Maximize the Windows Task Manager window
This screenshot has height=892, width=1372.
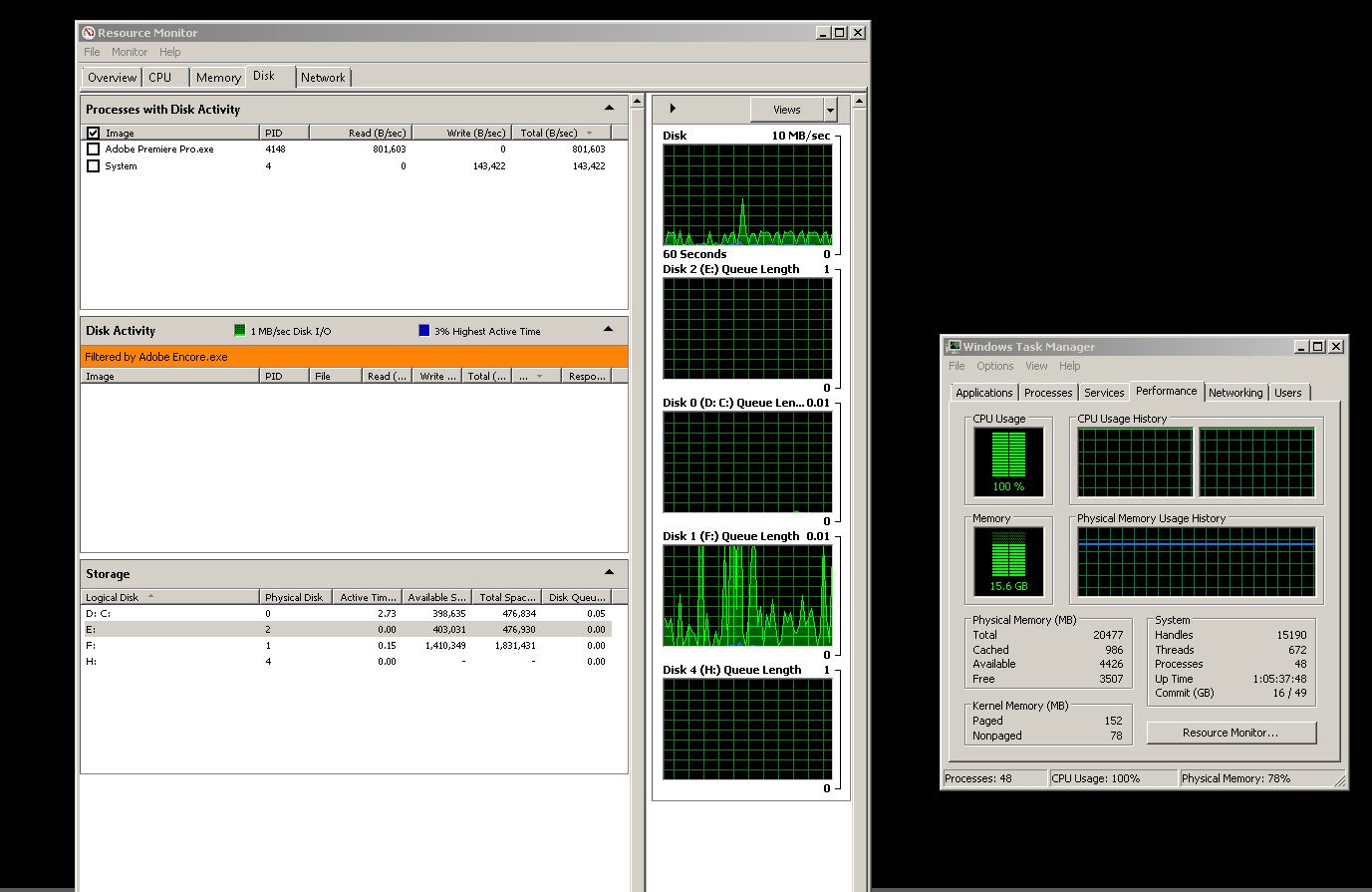(1317, 347)
